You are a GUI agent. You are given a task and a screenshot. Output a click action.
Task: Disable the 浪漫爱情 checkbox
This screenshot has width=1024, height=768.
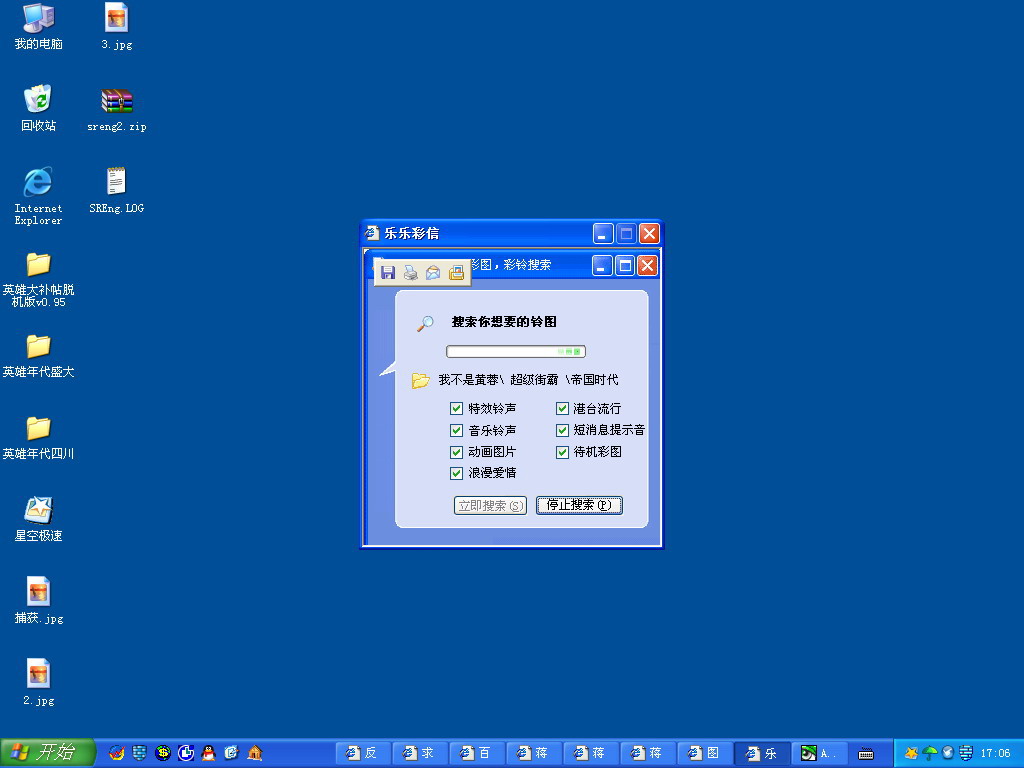pyautogui.click(x=457, y=473)
